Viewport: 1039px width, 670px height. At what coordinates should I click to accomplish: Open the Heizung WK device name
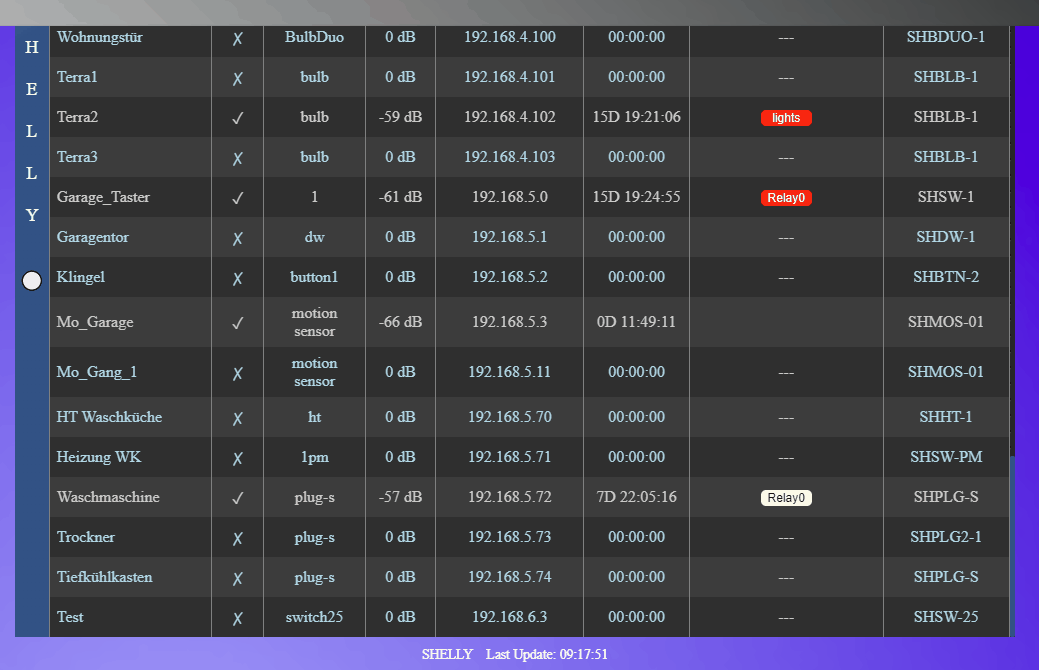pos(99,457)
